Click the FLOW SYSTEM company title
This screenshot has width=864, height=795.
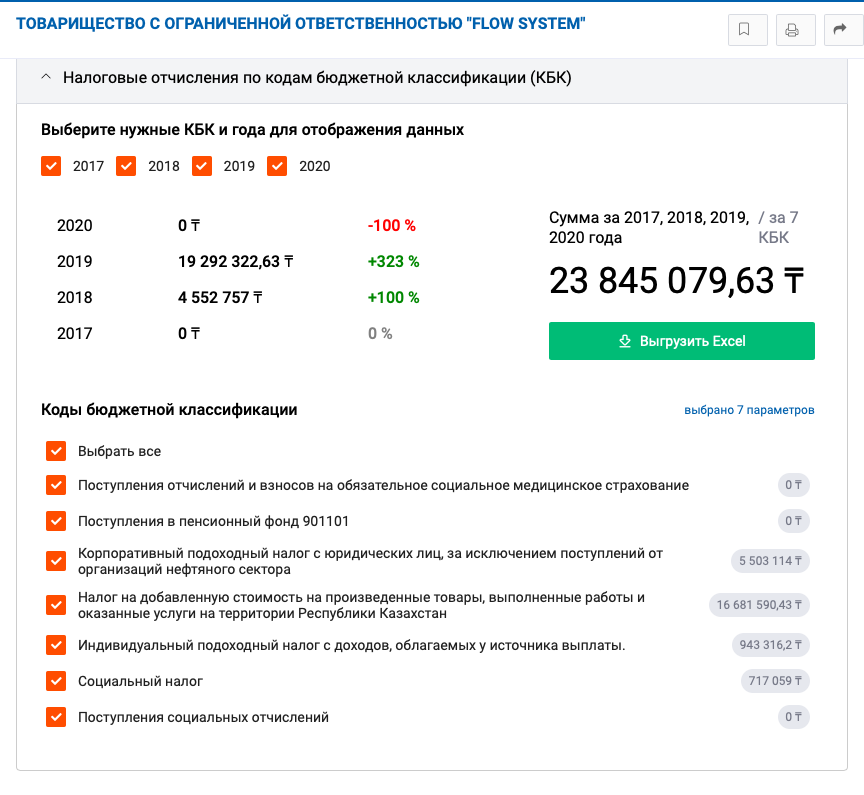pos(300,24)
